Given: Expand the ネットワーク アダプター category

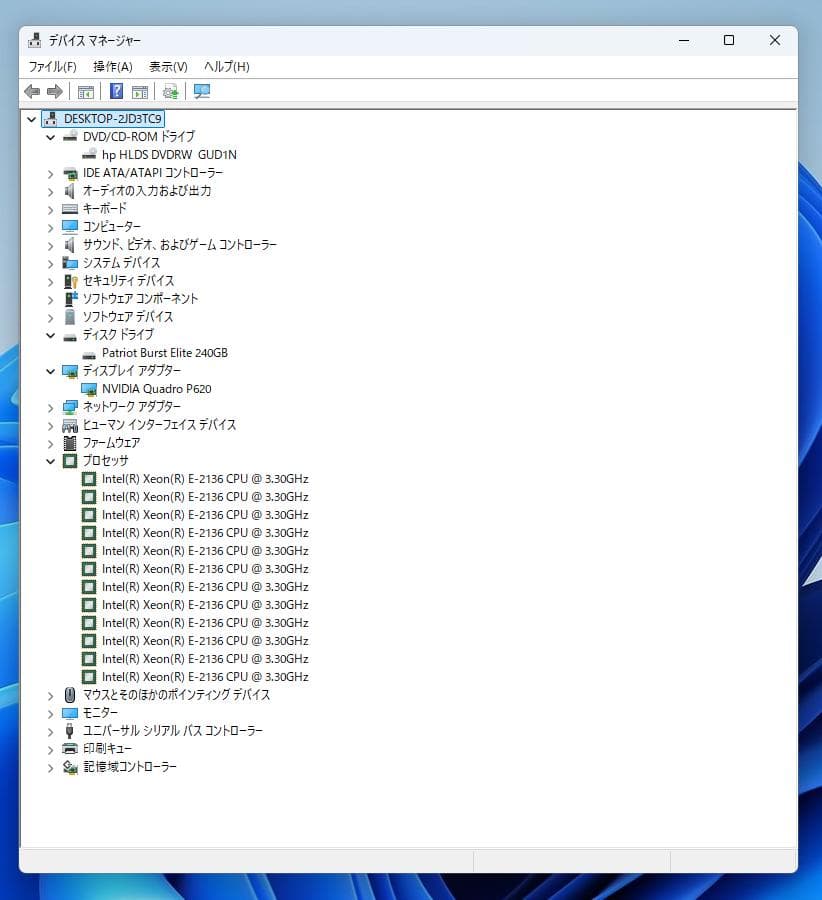Looking at the screenshot, I should coord(50,407).
